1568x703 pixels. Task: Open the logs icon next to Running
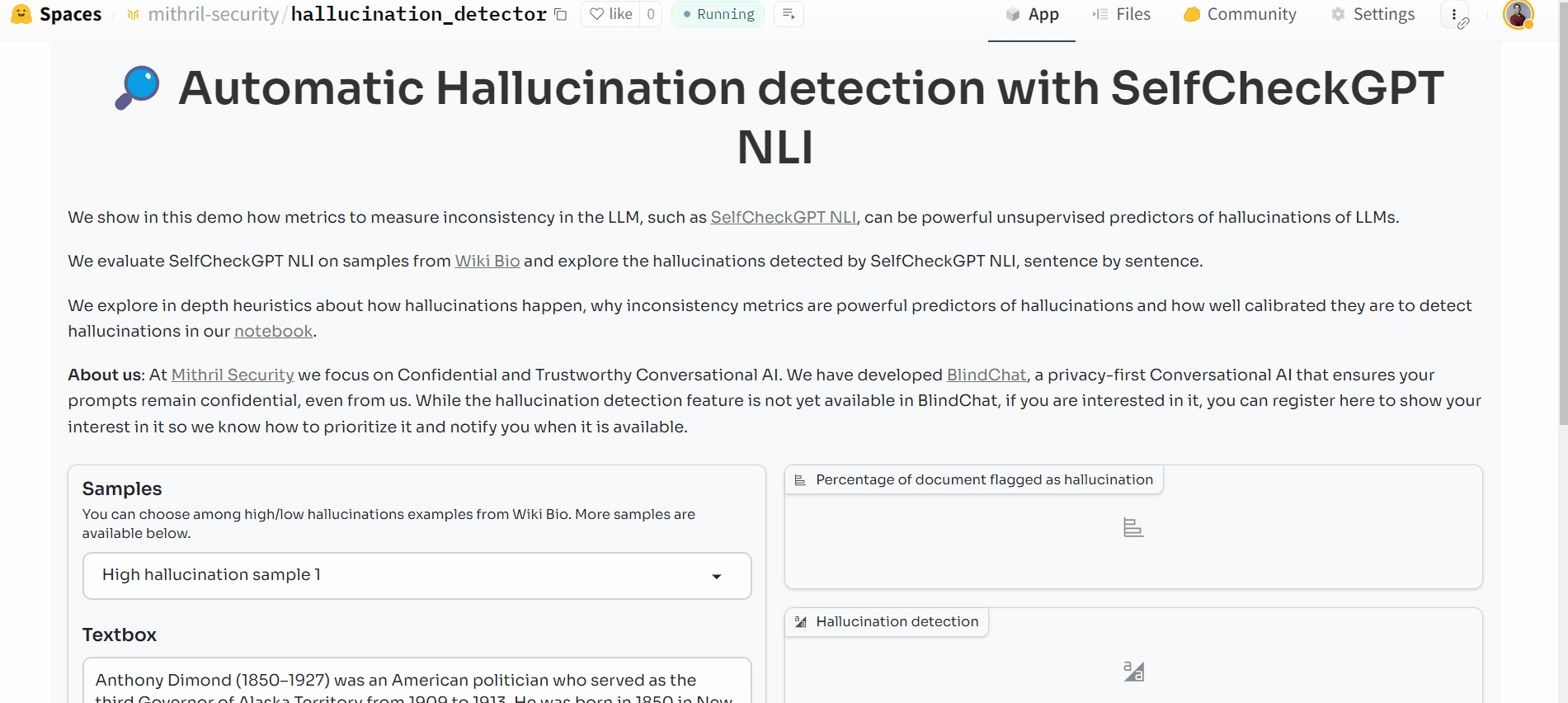point(789,14)
